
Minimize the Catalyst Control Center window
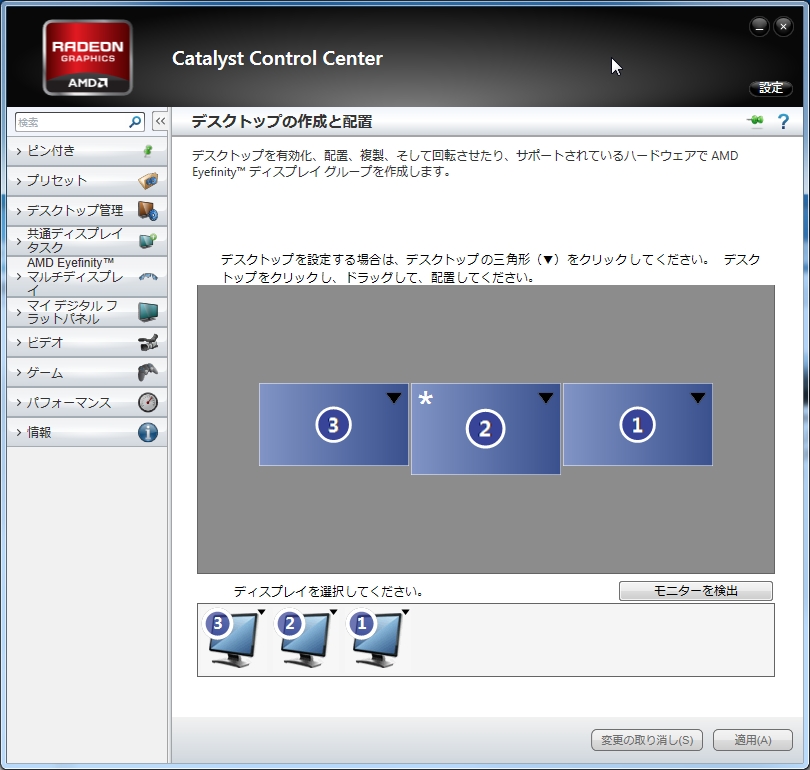coord(759,26)
